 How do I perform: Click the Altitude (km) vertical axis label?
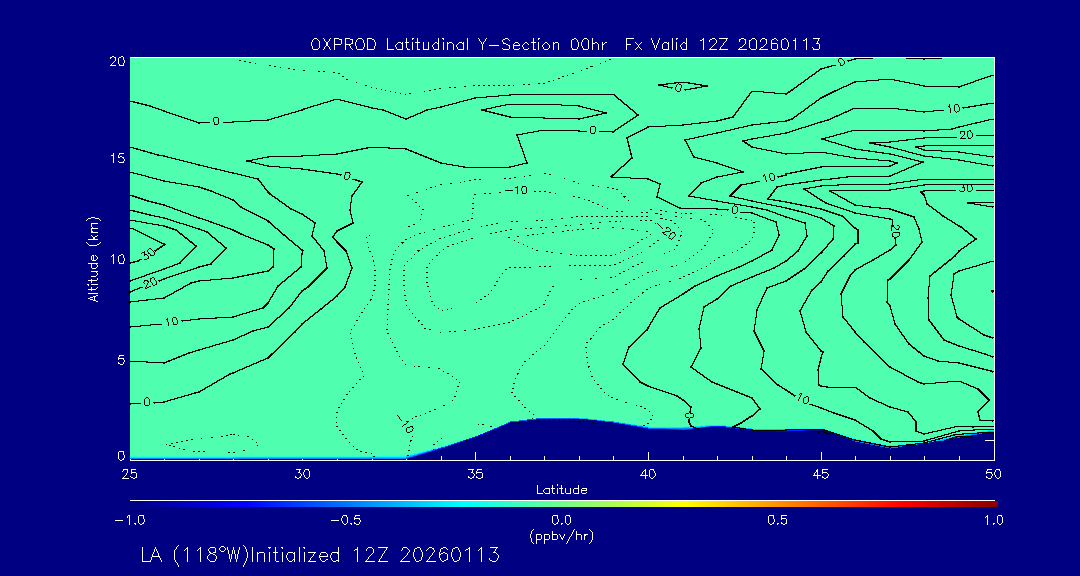point(94,258)
